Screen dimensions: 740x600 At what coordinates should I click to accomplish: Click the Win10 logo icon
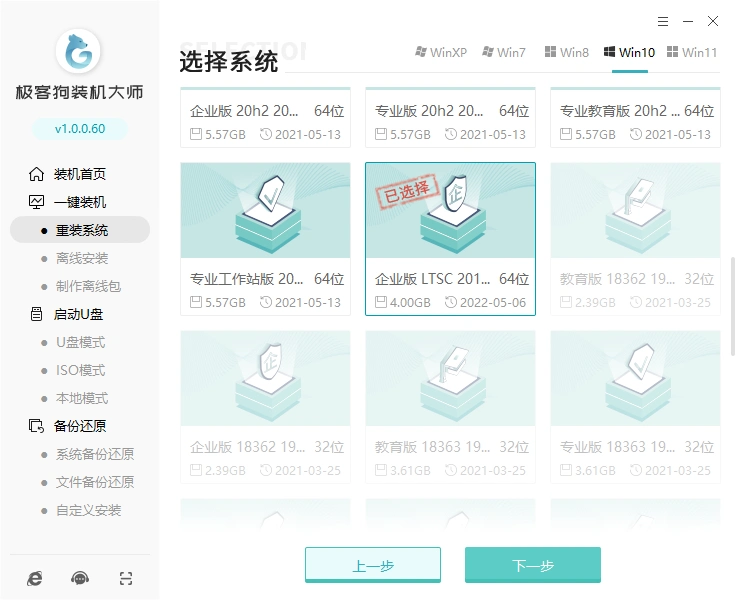tap(609, 51)
